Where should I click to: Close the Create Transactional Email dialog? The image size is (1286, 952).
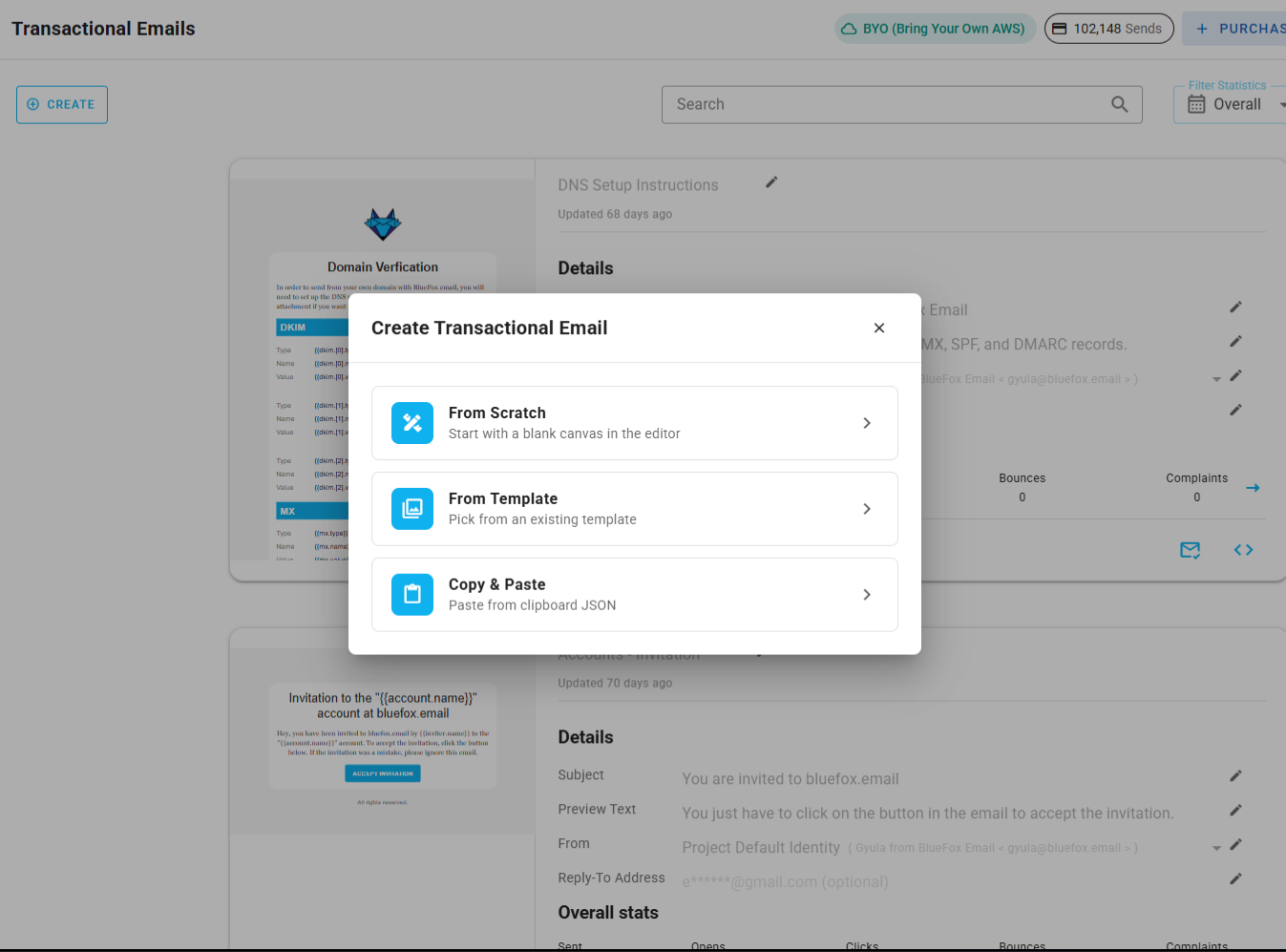(878, 328)
